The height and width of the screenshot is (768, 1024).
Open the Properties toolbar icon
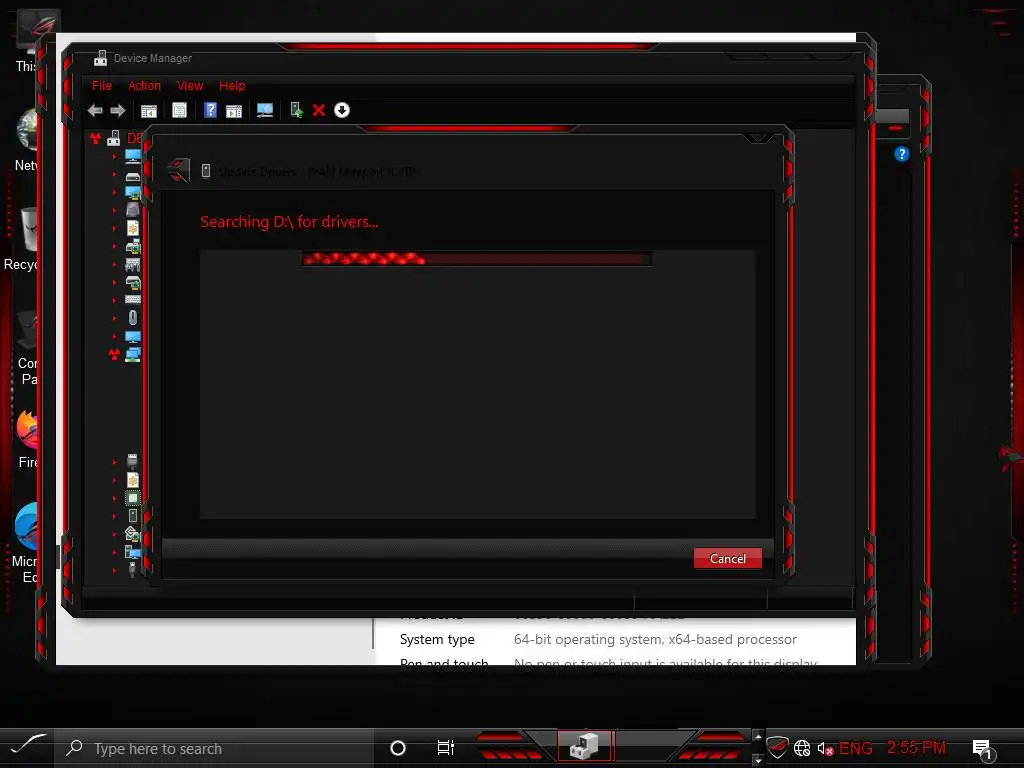(179, 110)
